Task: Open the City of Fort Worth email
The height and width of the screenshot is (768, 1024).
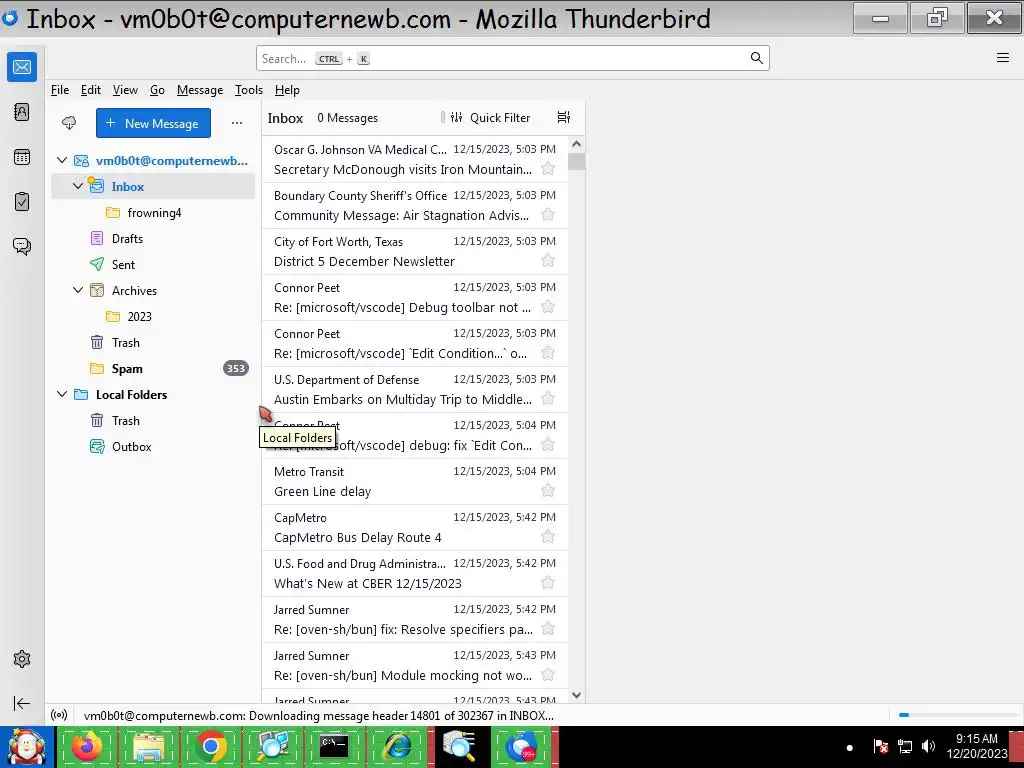Action: pyautogui.click(x=415, y=251)
